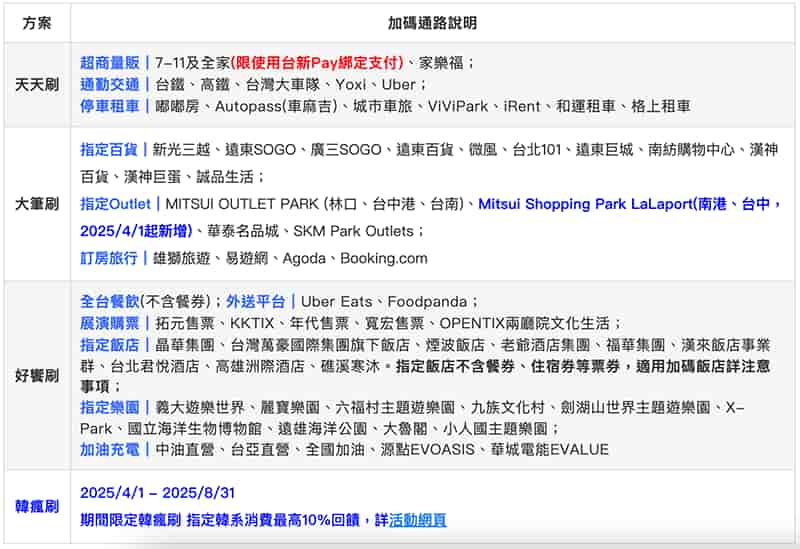Select the 韓瘋刷 plan cell
The image size is (800, 549).
click(37, 507)
